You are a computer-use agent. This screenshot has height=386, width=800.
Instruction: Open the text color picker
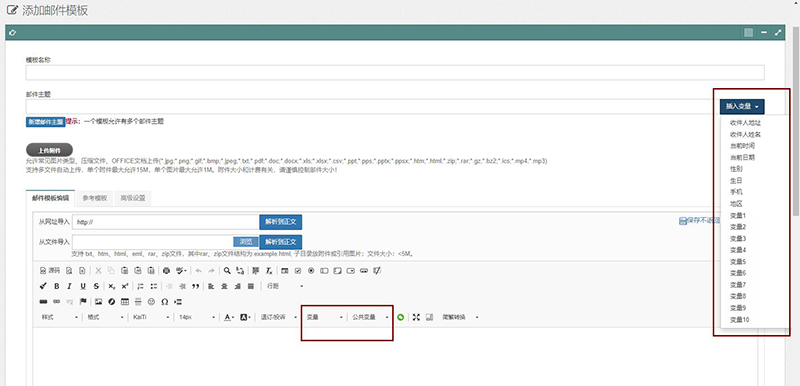click(229, 317)
